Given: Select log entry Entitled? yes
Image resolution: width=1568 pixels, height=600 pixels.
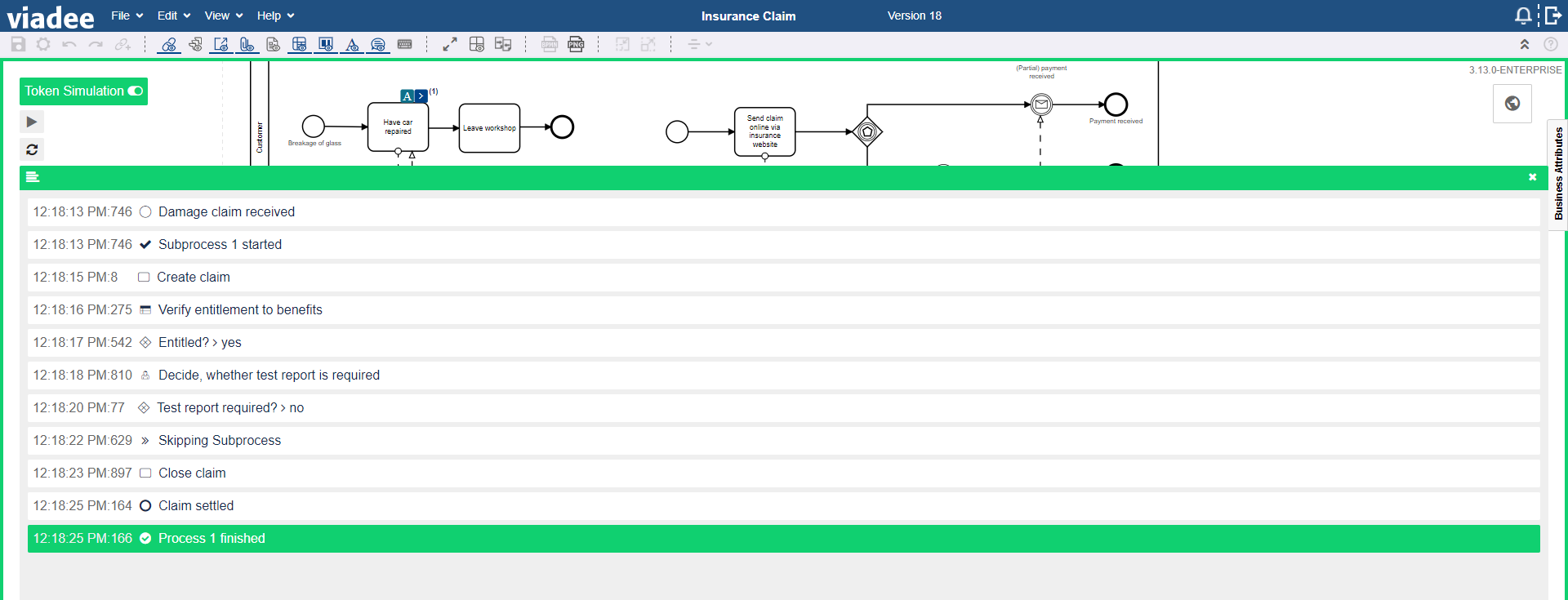Looking at the screenshot, I should tap(784, 342).
